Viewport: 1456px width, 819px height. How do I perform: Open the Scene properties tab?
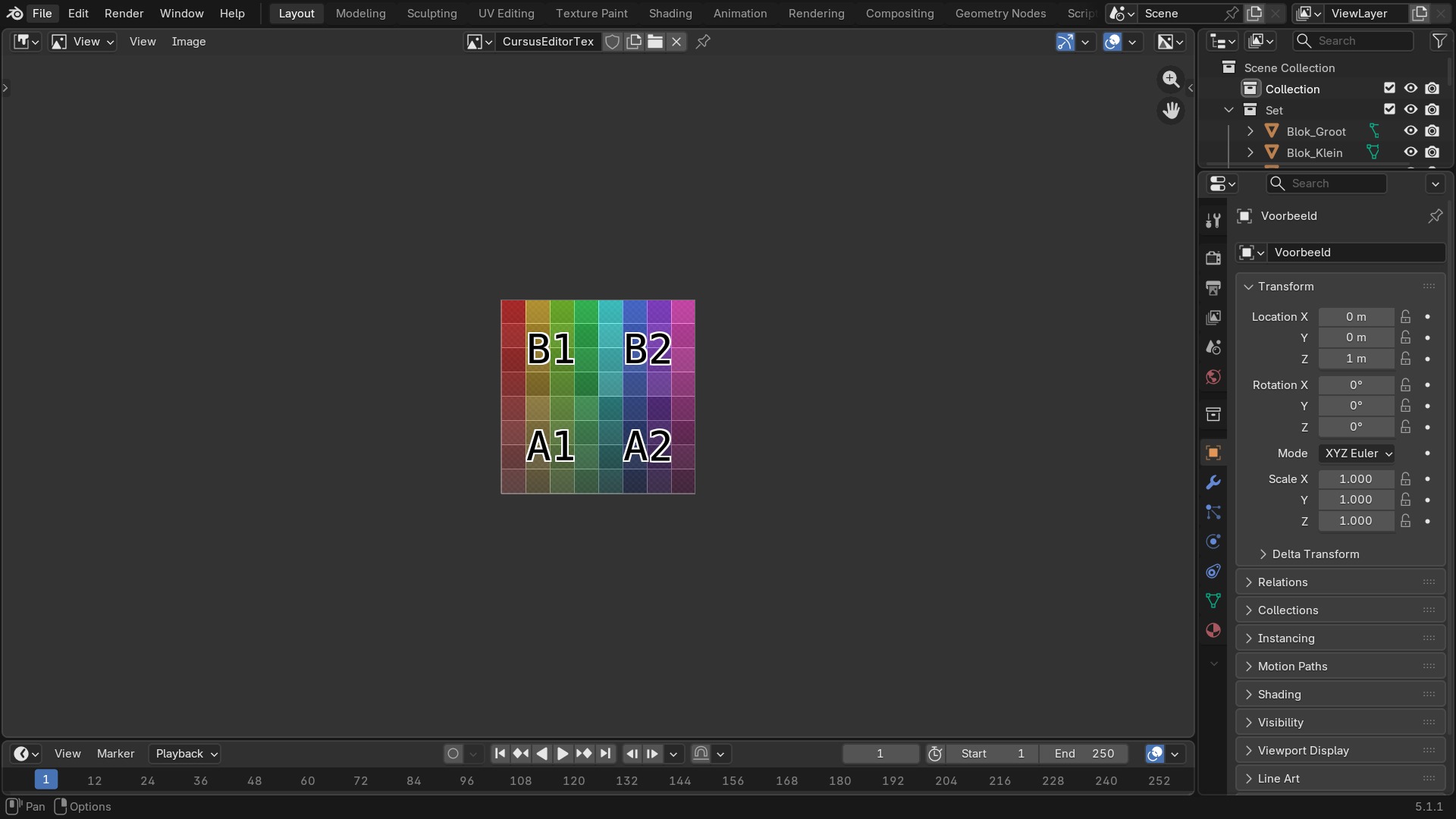[x=1213, y=347]
